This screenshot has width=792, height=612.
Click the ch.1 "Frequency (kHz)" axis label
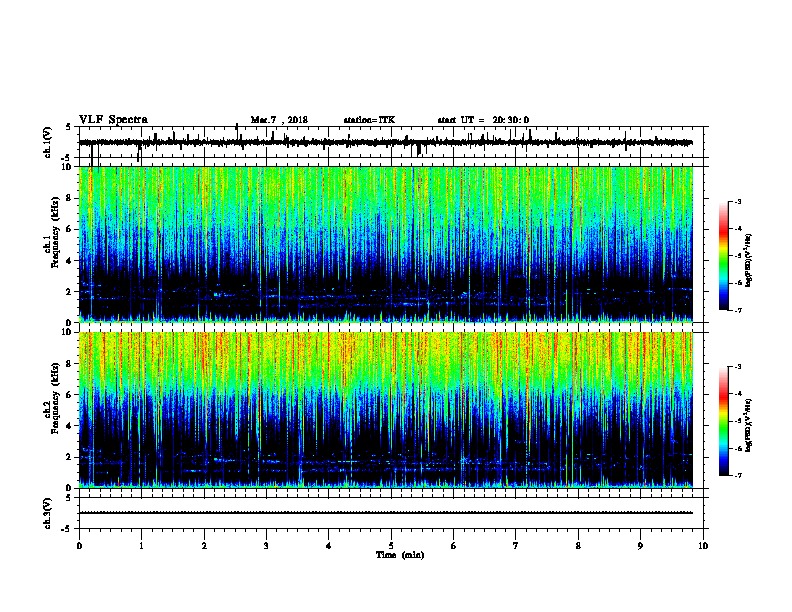click(55, 232)
